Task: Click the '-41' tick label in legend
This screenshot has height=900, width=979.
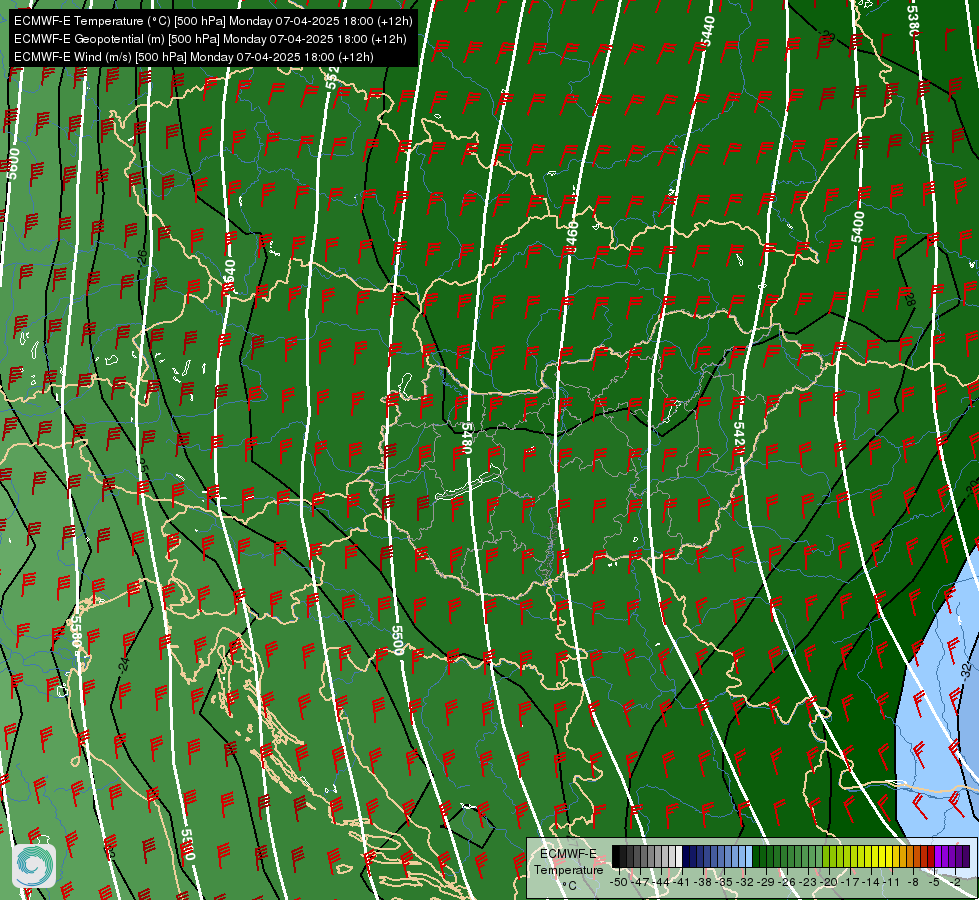Action: click(681, 883)
